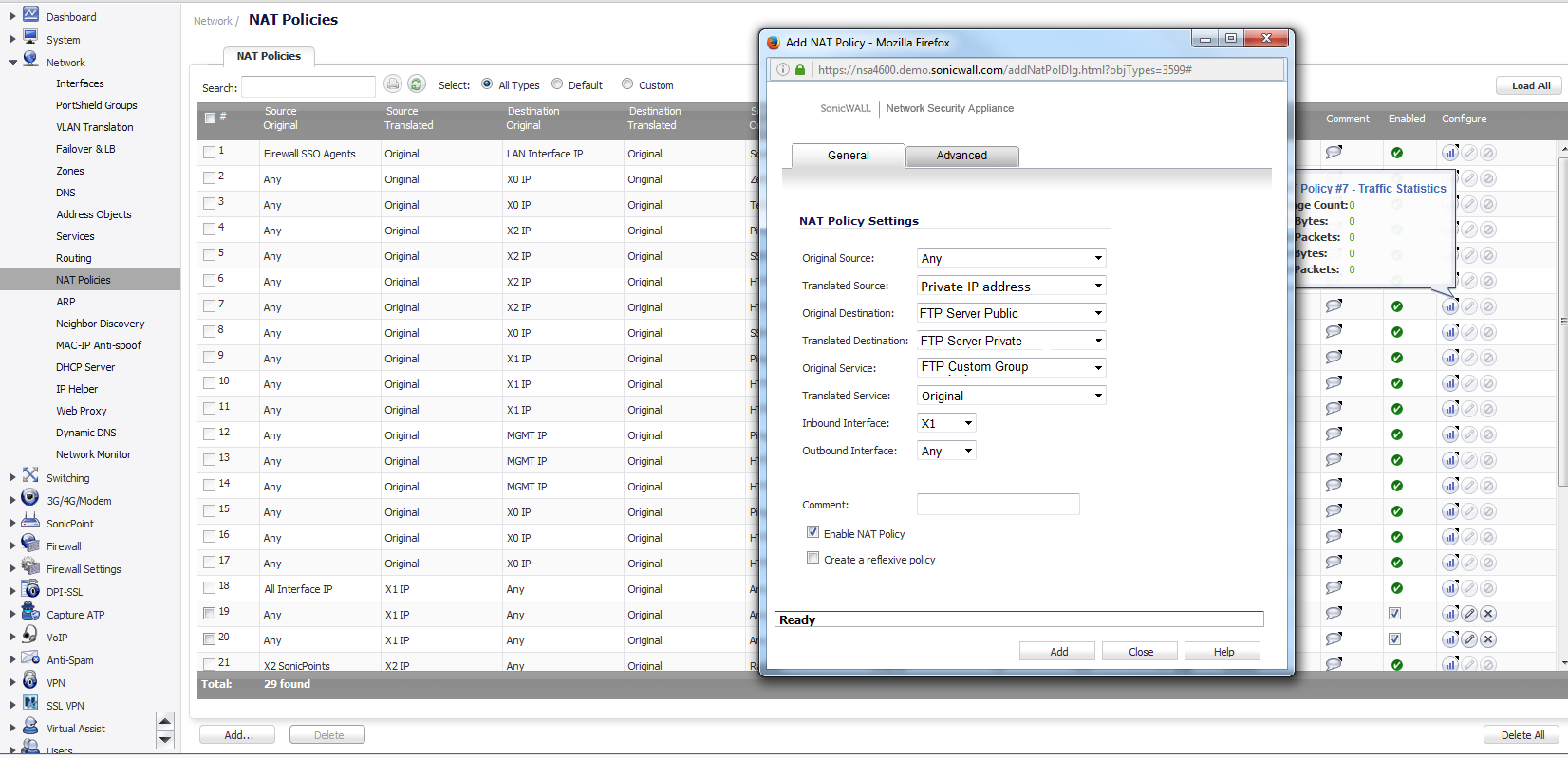Open Address Objects in Network menu
This screenshot has width=1568, height=758.
(94, 214)
